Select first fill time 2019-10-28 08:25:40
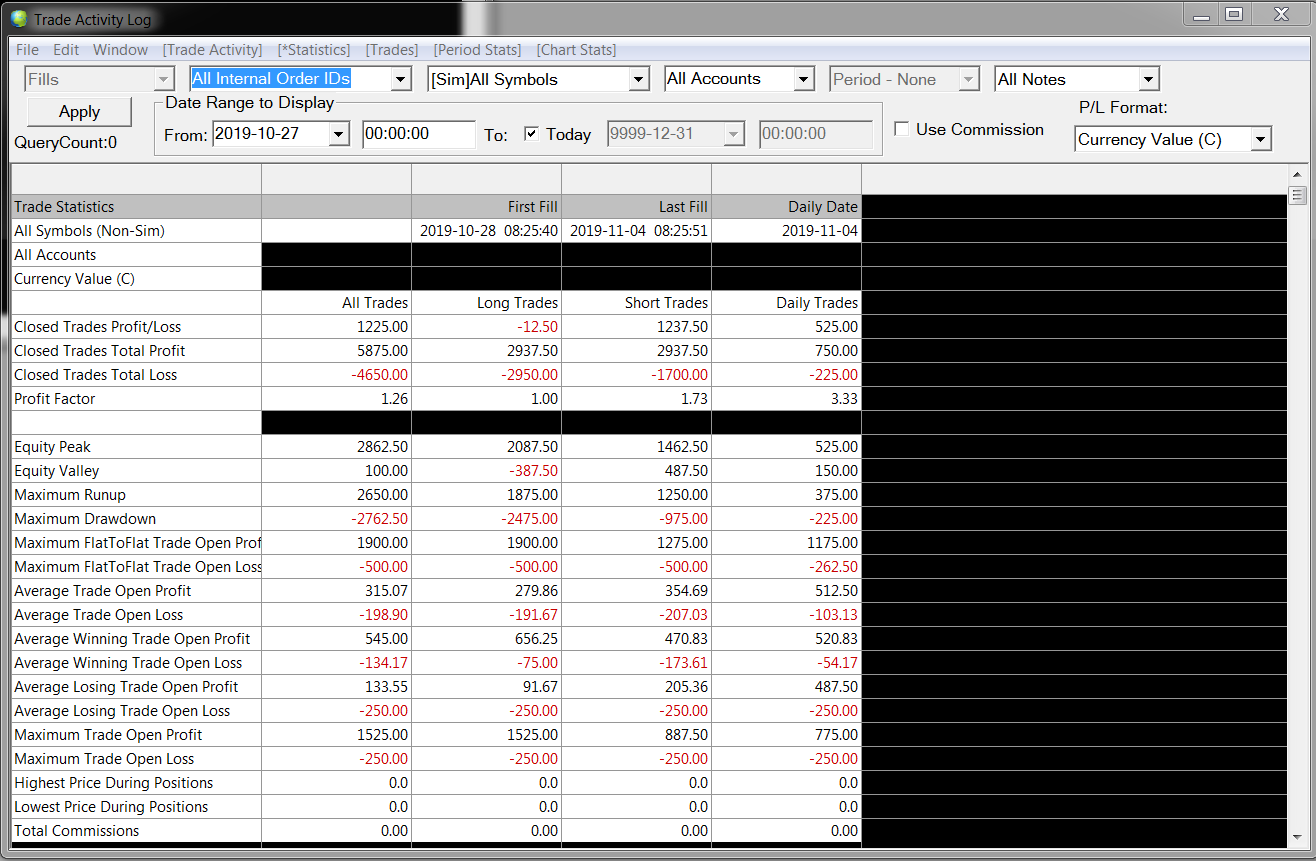The width and height of the screenshot is (1316, 861). tap(489, 231)
